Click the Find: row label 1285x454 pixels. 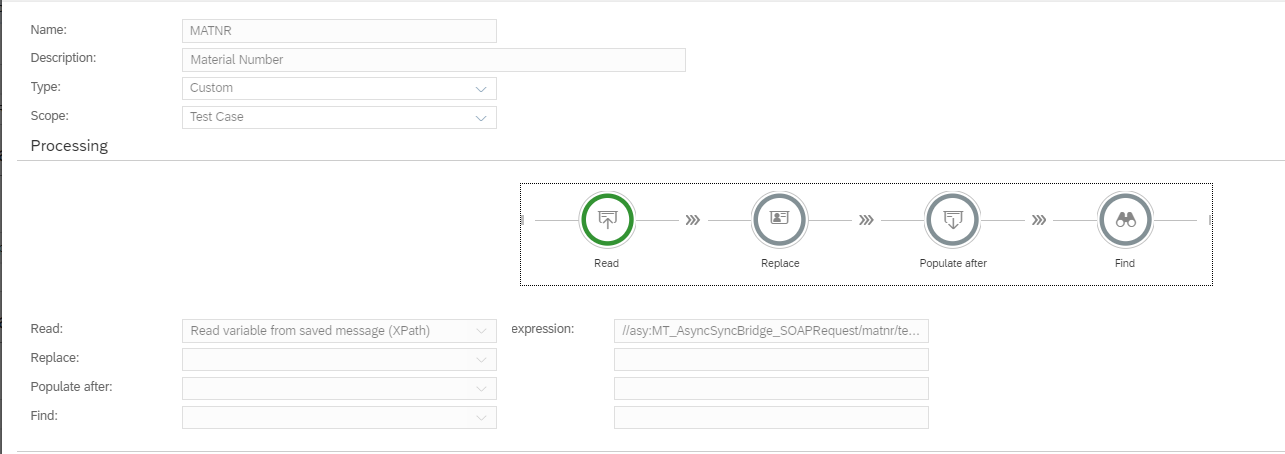click(x=44, y=414)
